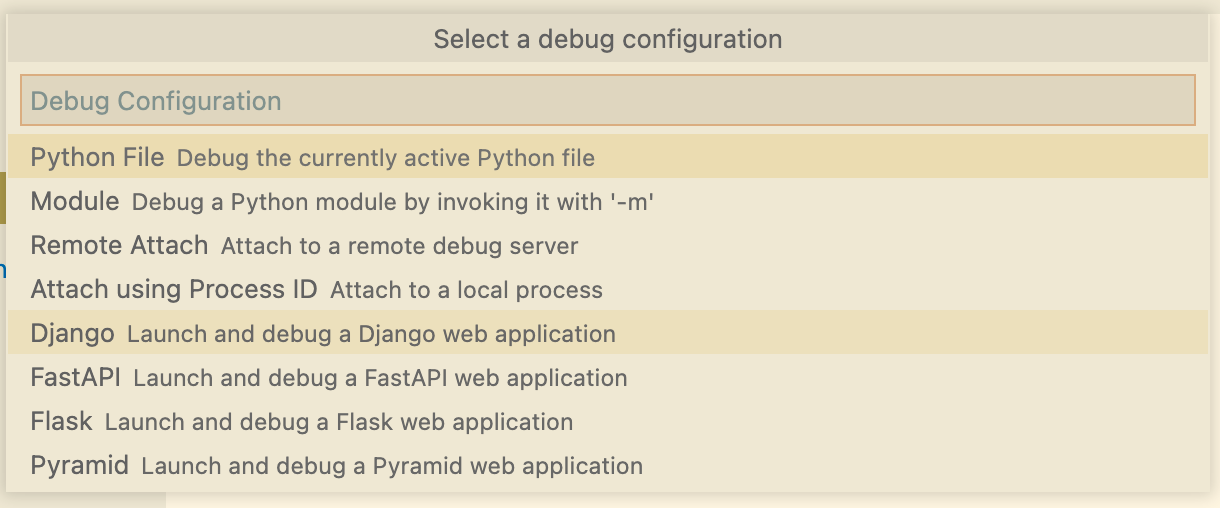This screenshot has height=508, width=1220.
Task: Click 'Debug the currently active Python file' description
Action: click(x=386, y=158)
